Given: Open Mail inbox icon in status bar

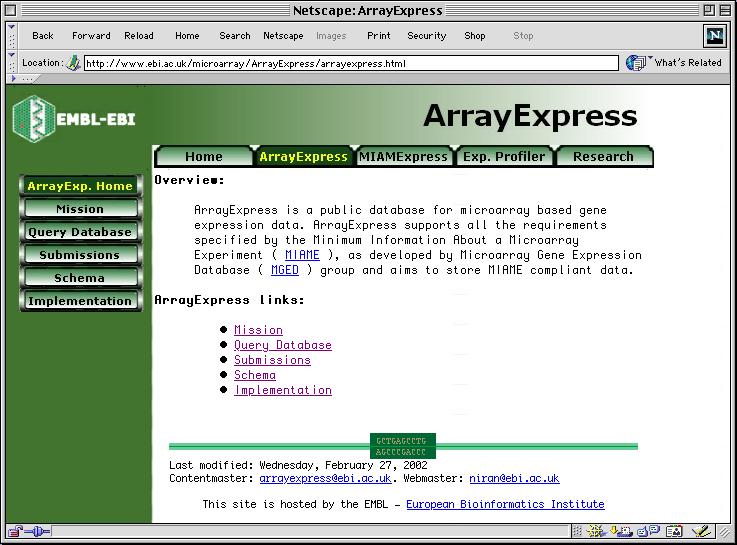Looking at the screenshot, I should tap(621, 531).
